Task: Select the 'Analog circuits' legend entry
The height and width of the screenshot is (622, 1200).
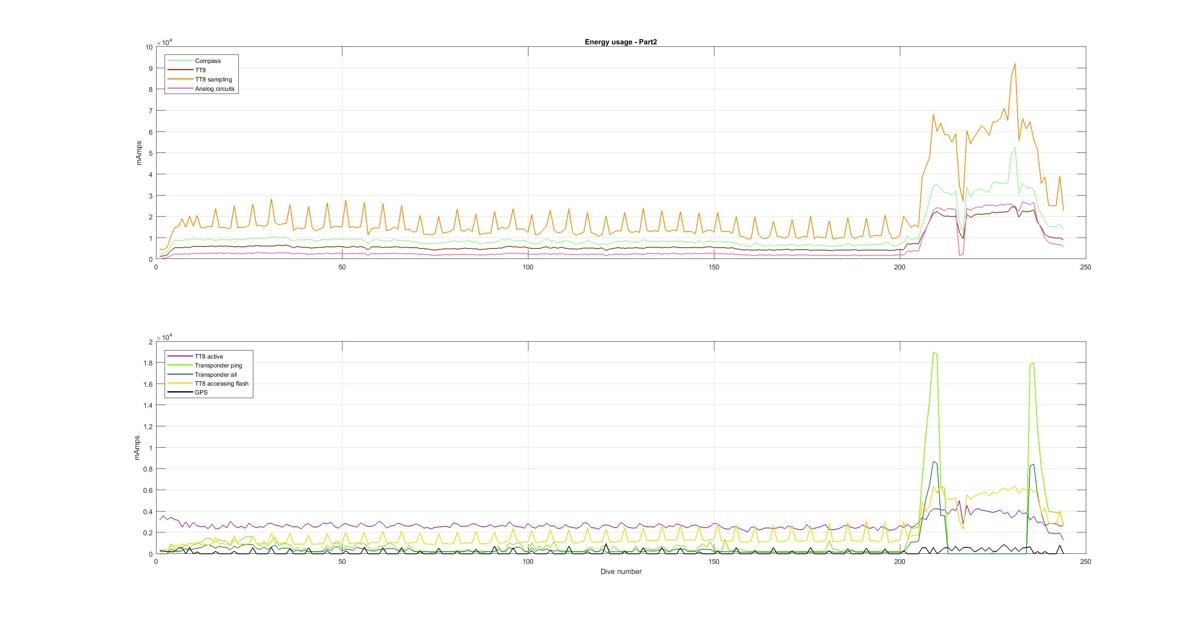Action: click(x=202, y=89)
